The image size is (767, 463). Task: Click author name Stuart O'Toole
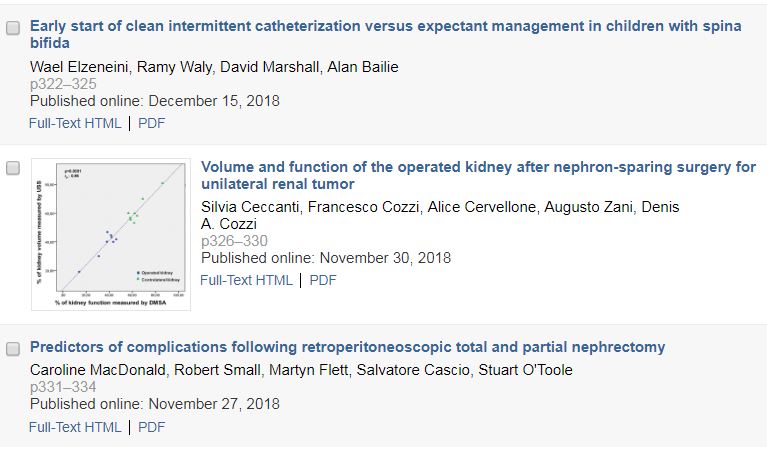coord(525,370)
